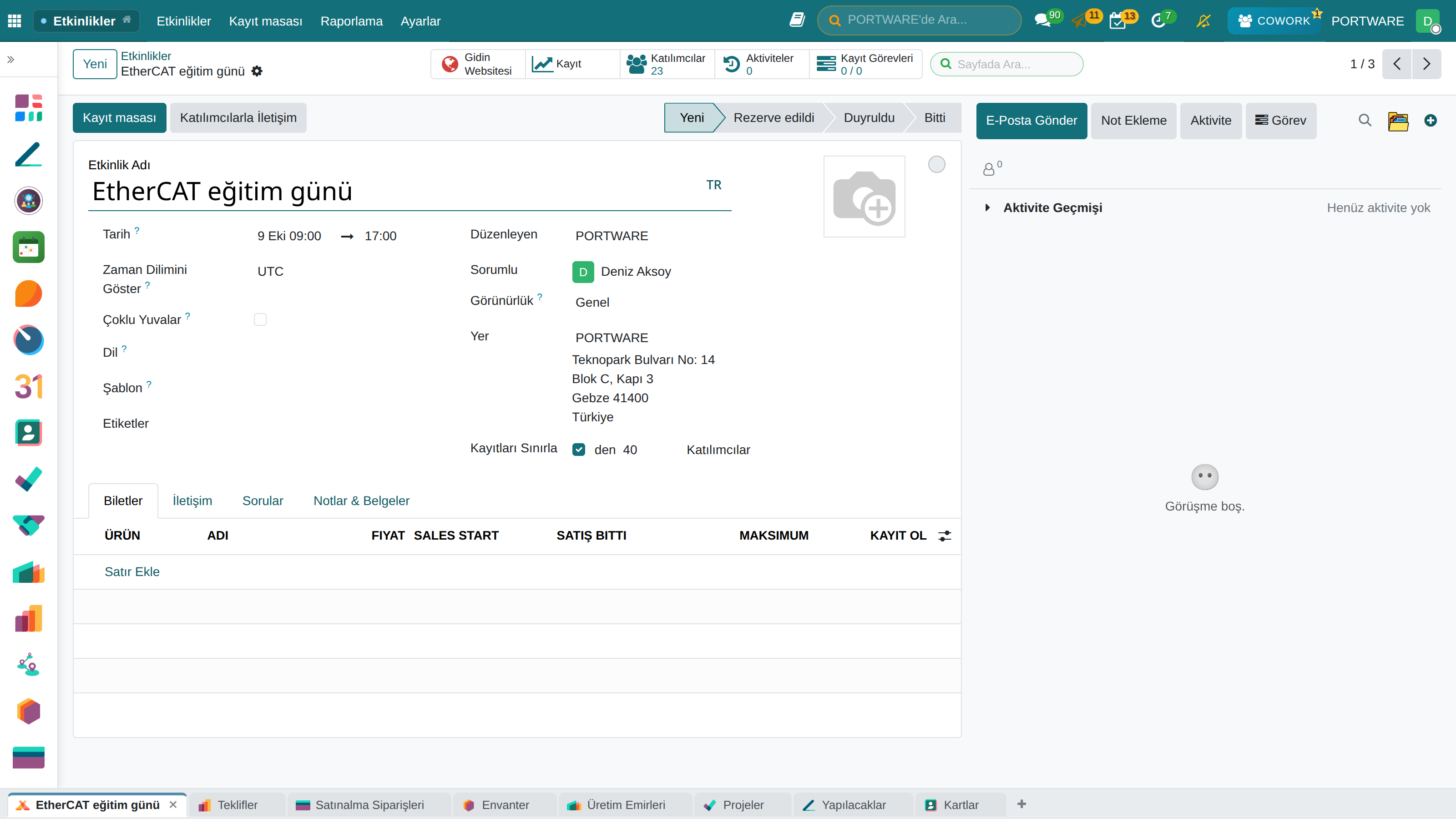Screen dimensions: 1456x819
Task: Click the gear icon next to event title
Action: (x=257, y=71)
